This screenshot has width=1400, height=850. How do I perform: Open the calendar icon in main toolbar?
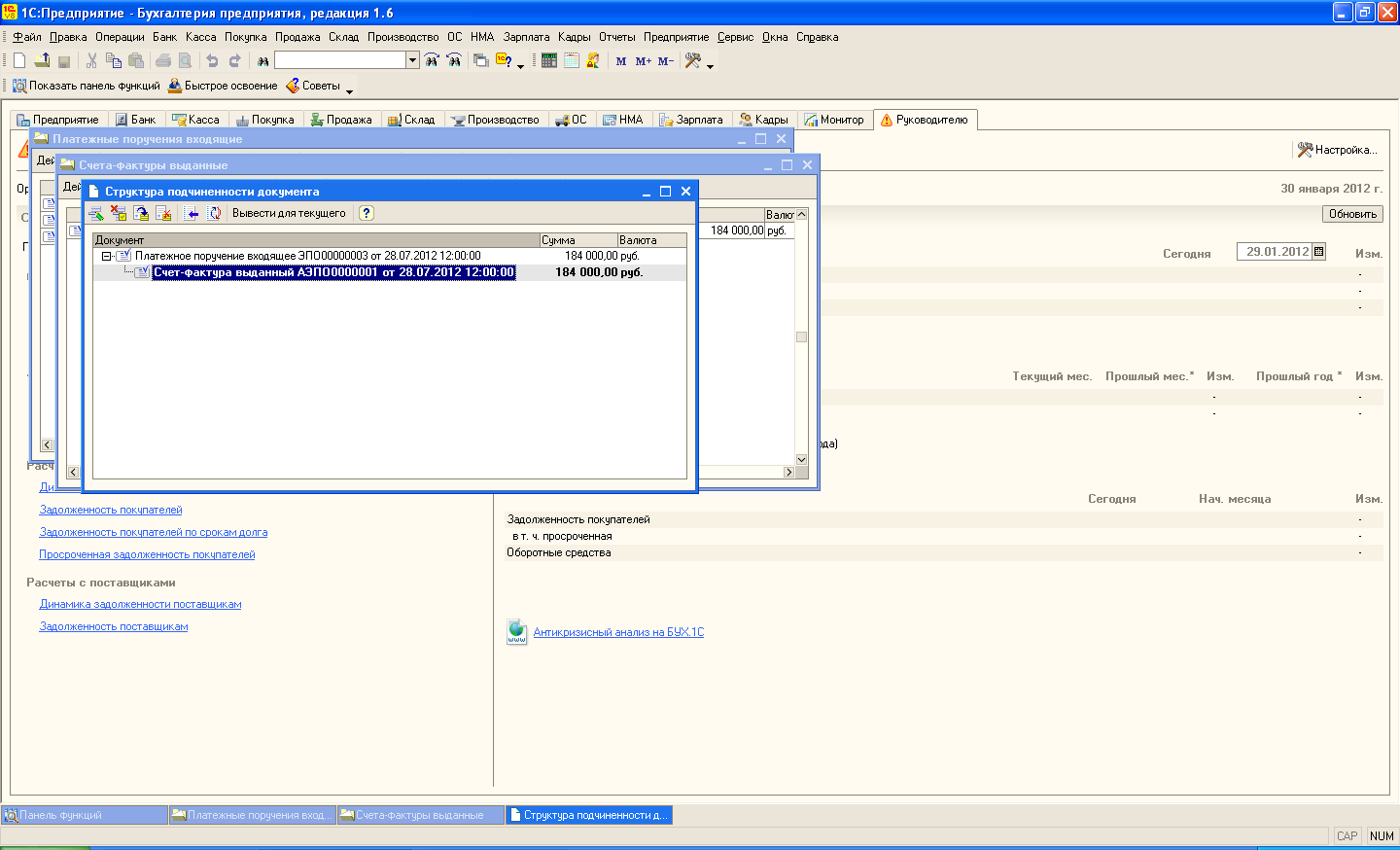click(x=571, y=60)
